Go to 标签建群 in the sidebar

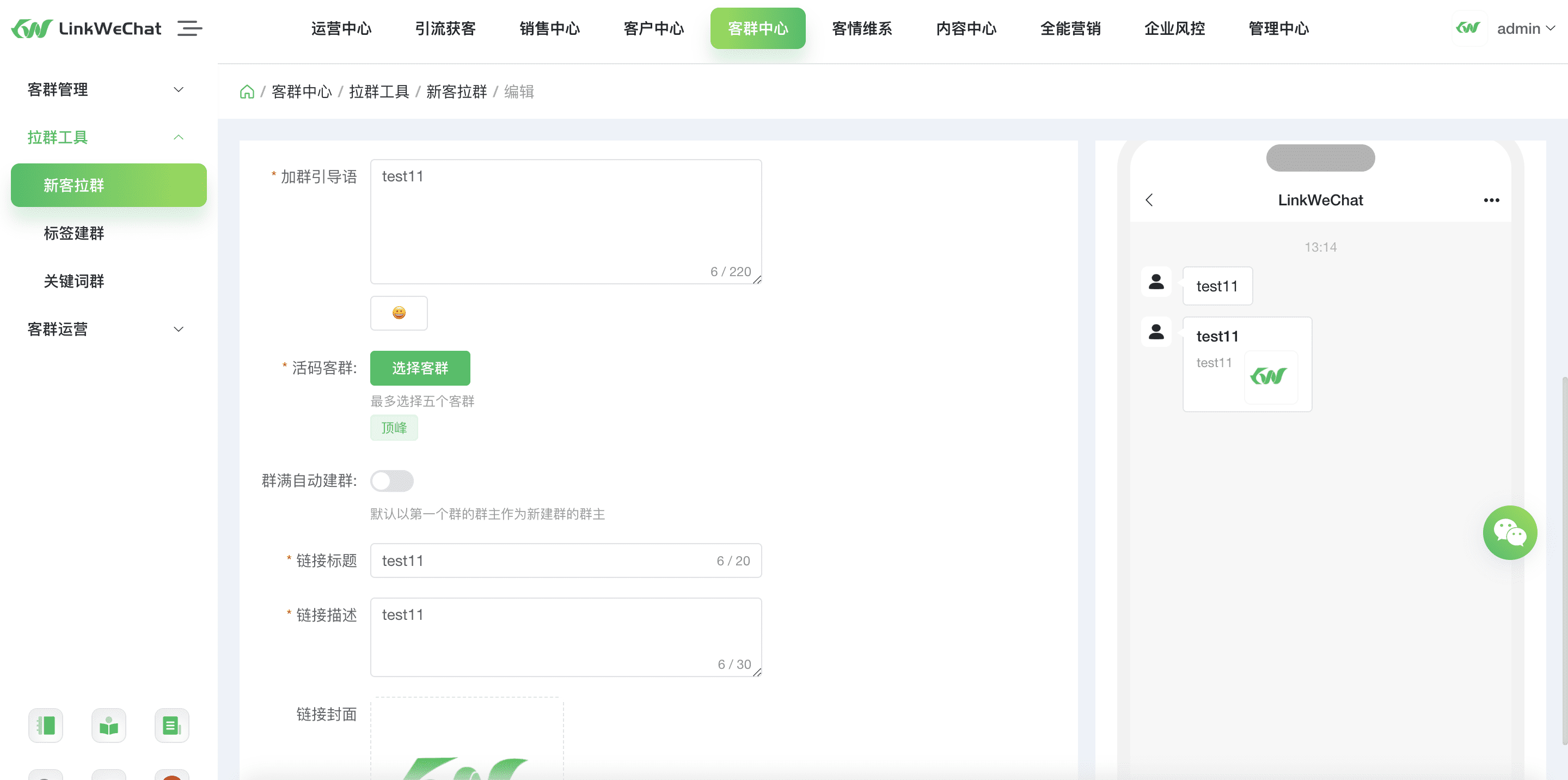tap(74, 233)
